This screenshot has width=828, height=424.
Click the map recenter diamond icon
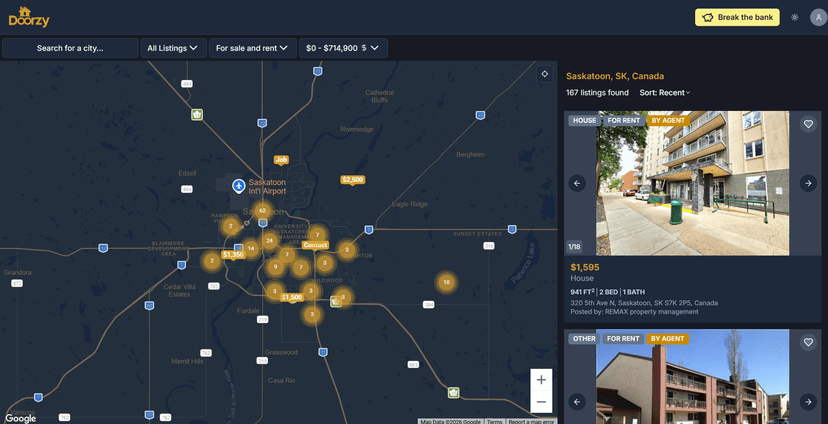[544, 73]
